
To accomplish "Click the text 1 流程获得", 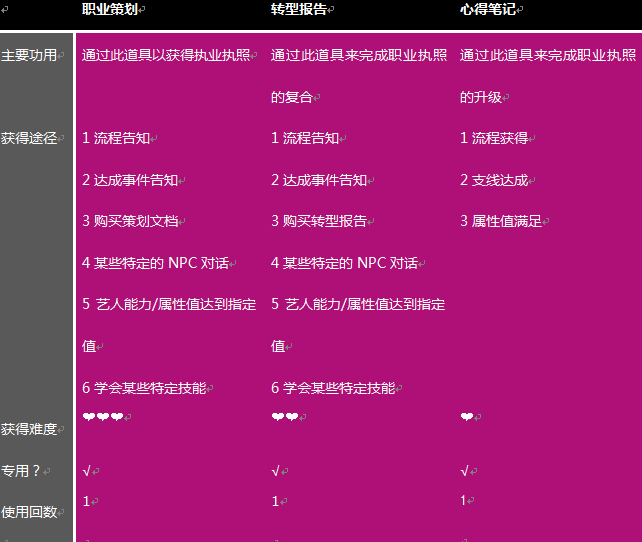I will (494, 138).
